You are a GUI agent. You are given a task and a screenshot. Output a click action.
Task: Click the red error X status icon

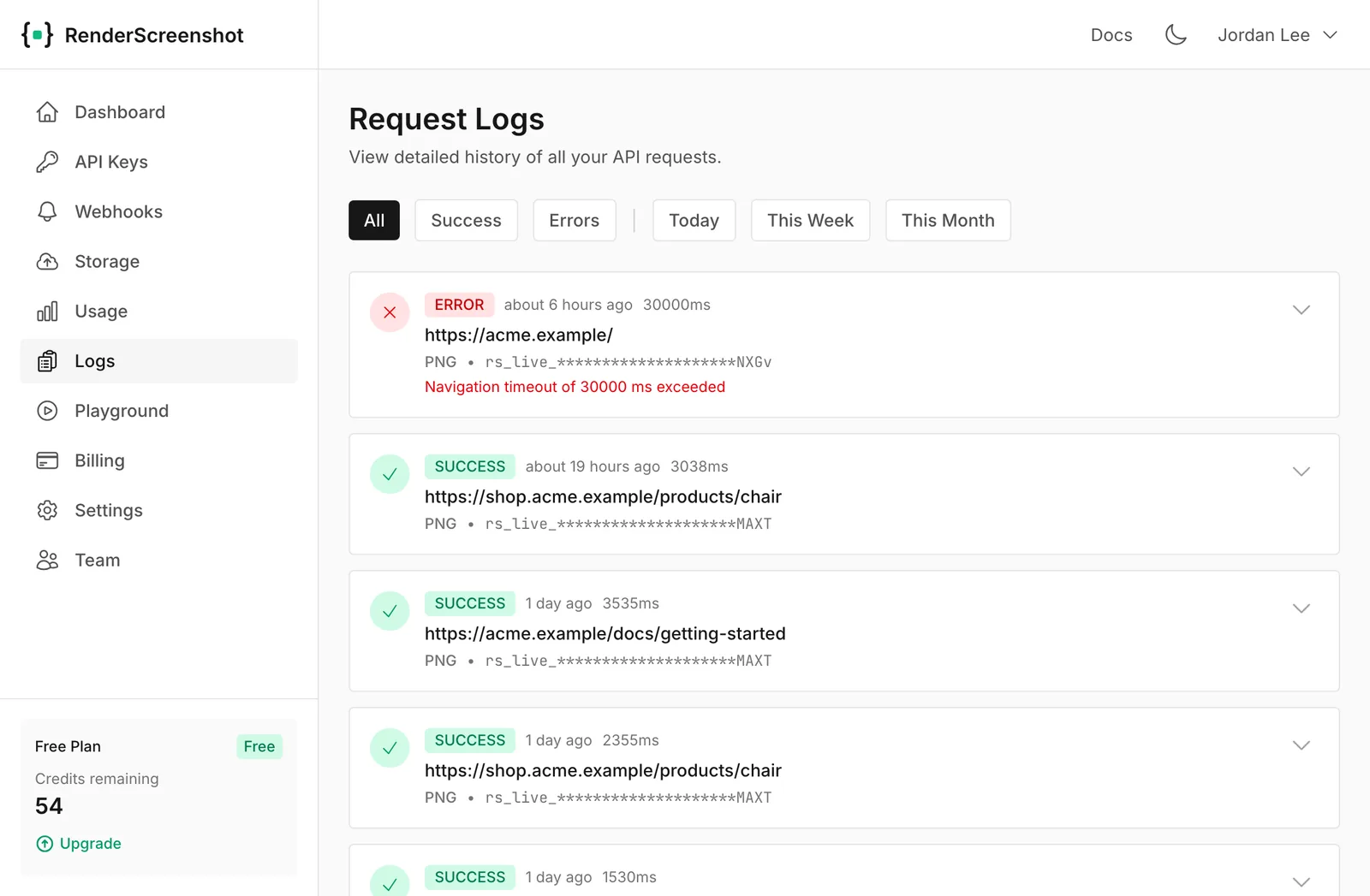tap(390, 312)
